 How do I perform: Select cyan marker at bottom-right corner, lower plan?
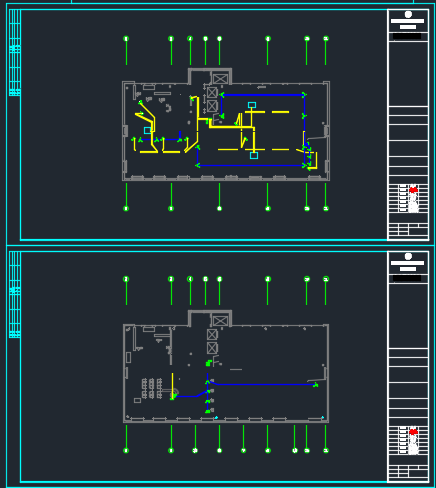322,417
